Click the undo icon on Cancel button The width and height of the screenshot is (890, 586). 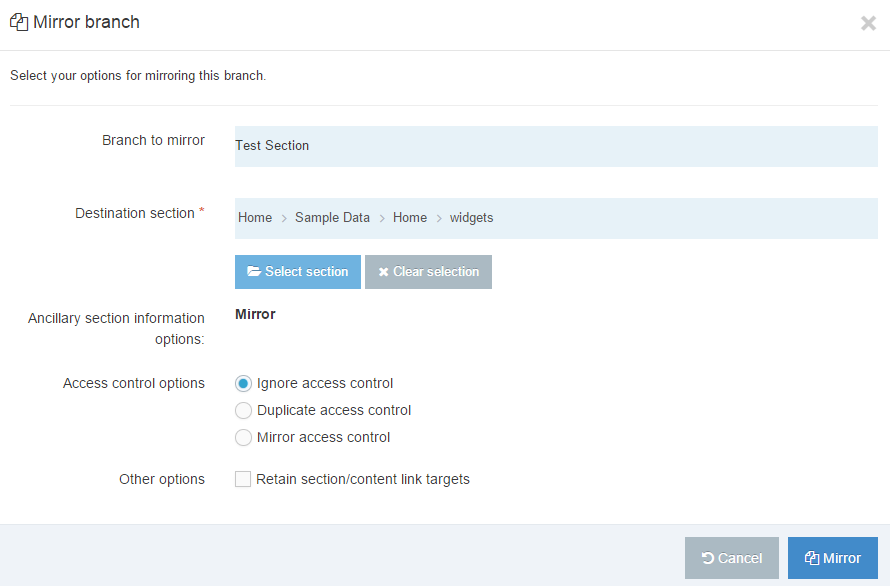pos(708,558)
